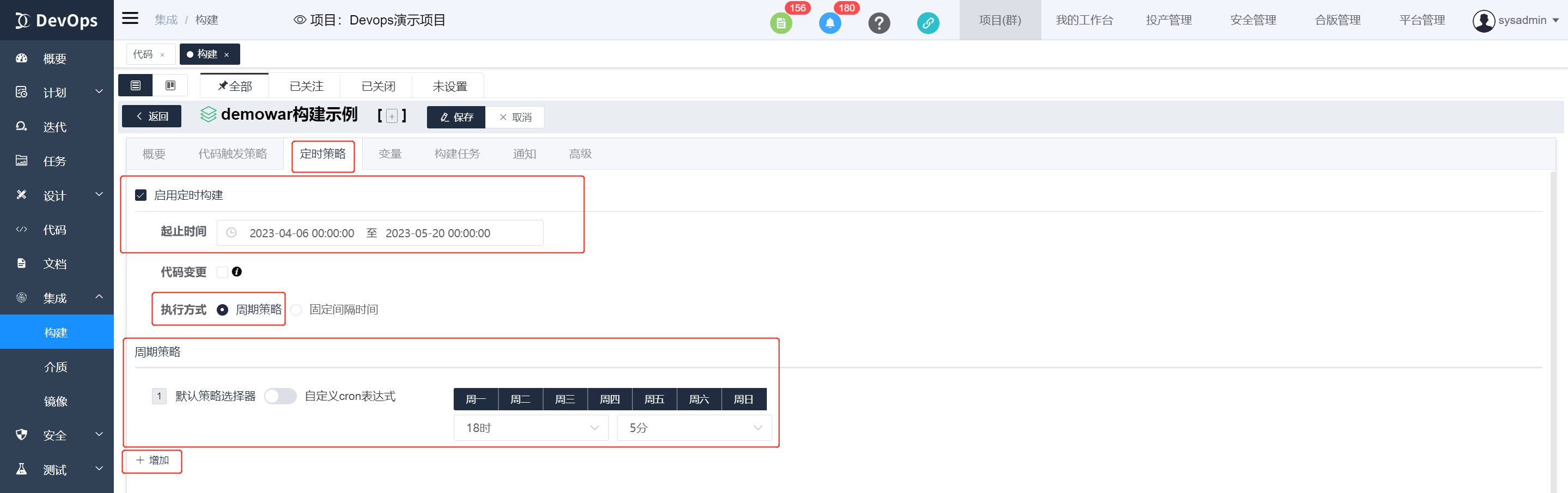Select the 固定间隔时间 radio option
The image size is (1568, 493).
(x=296, y=310)
